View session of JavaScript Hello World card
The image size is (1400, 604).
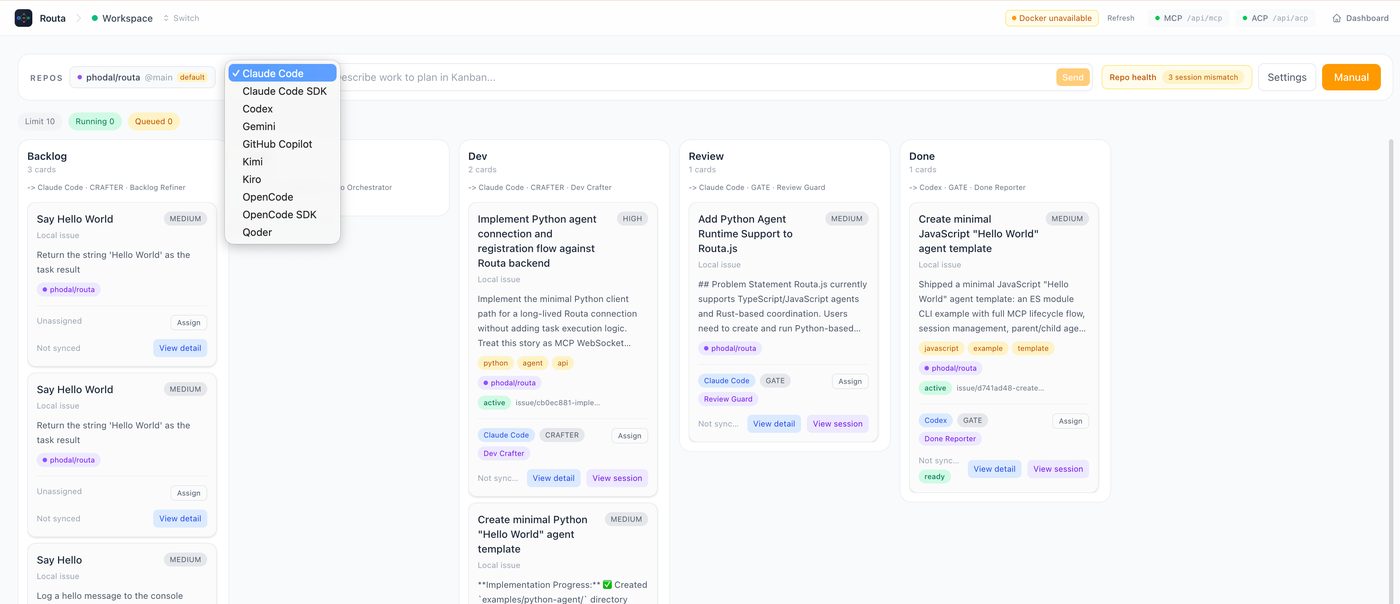click(1058, 469)
